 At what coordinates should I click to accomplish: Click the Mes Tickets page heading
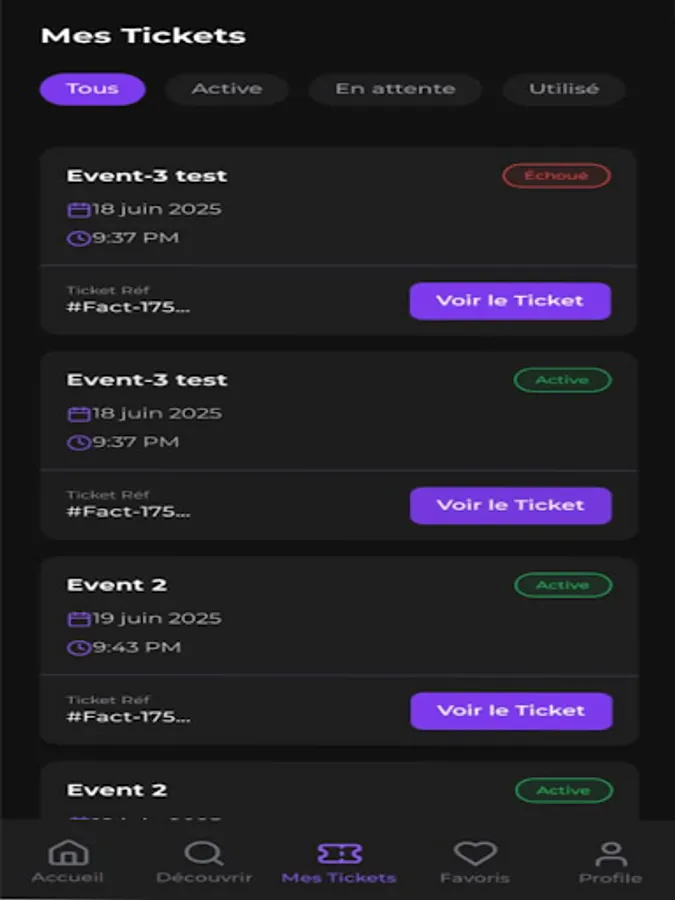[143, 36]
